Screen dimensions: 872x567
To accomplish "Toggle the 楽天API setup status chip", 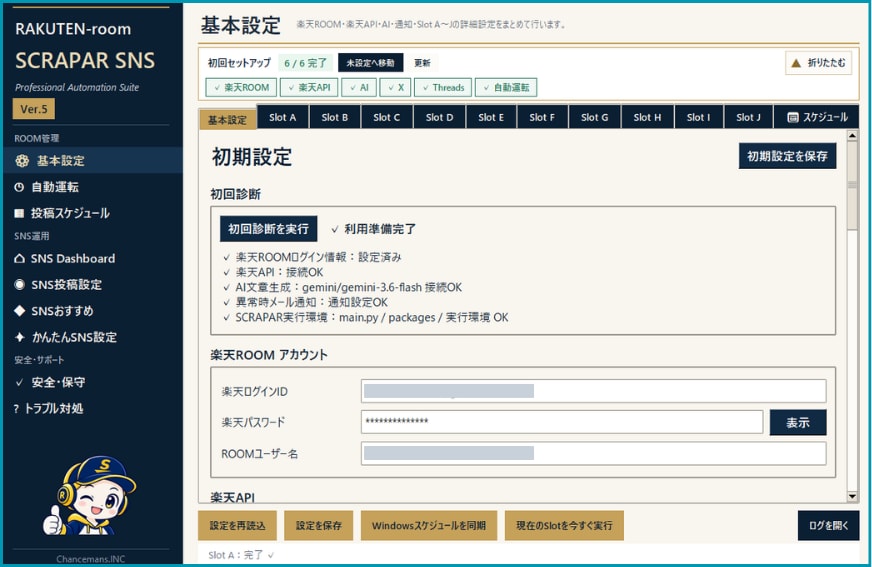I will point(309,87).
